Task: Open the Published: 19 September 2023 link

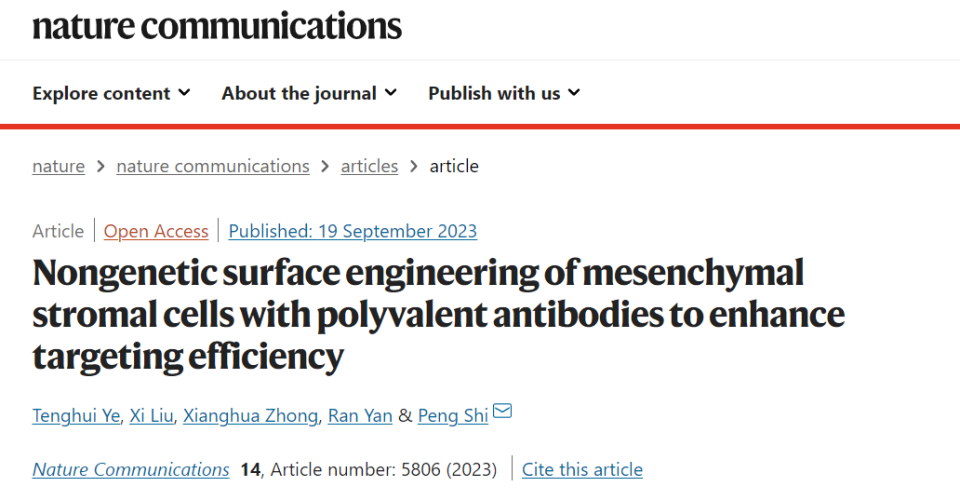Action: 352,231
